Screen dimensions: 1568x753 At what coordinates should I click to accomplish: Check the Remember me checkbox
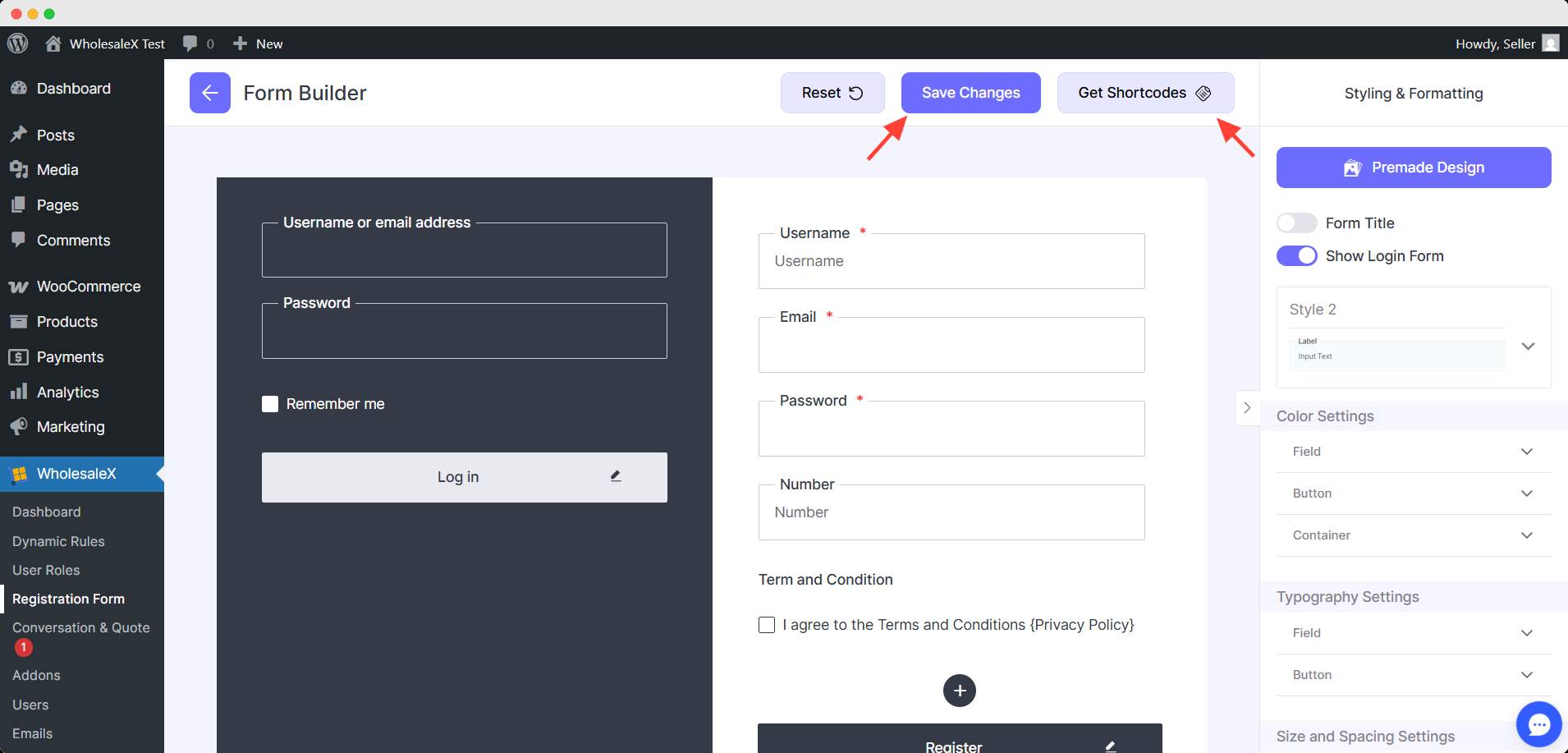pos(270,404)
